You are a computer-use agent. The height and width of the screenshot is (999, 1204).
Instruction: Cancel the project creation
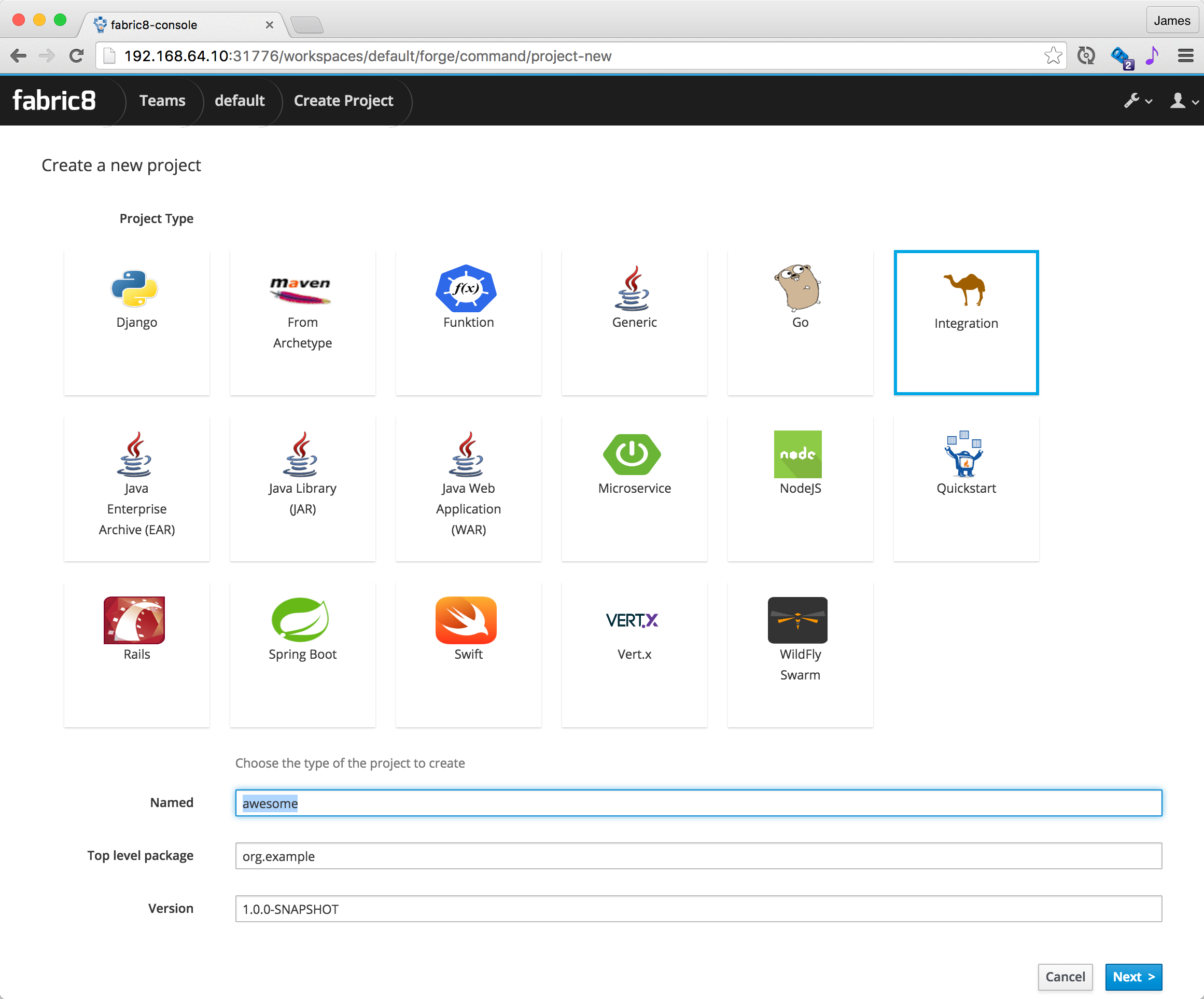[1065, 976]
